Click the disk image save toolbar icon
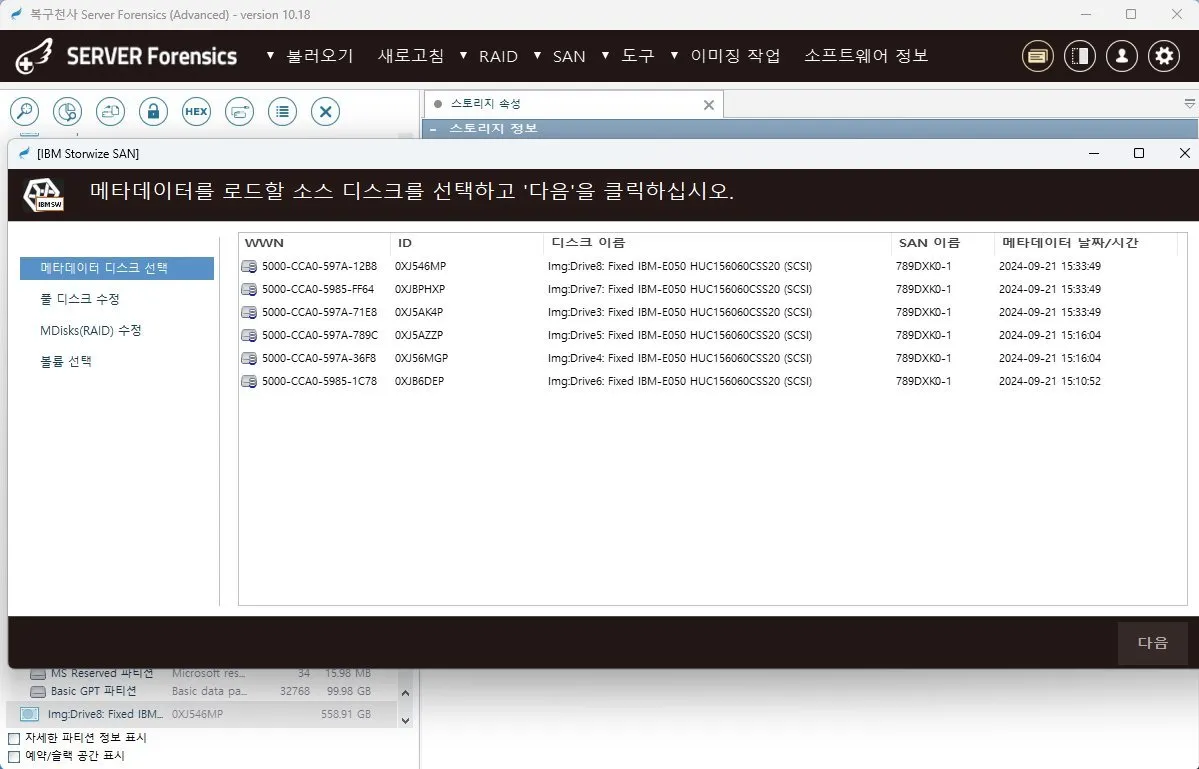This screenshot has width=1199, height=769. pos(110,112)
